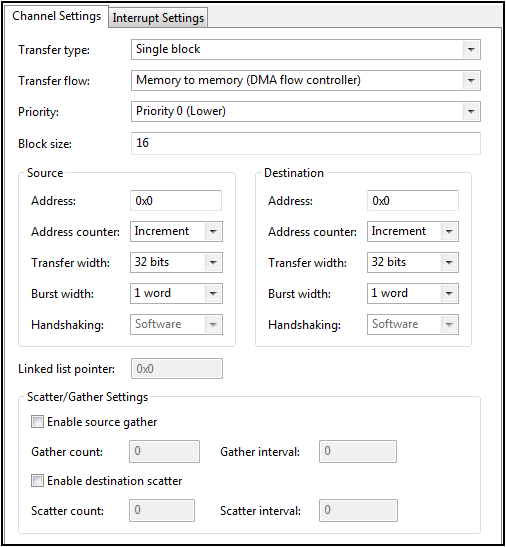Click the Destination group title
The width and height of the screenshot is (506, 547).
click(294, 173)
